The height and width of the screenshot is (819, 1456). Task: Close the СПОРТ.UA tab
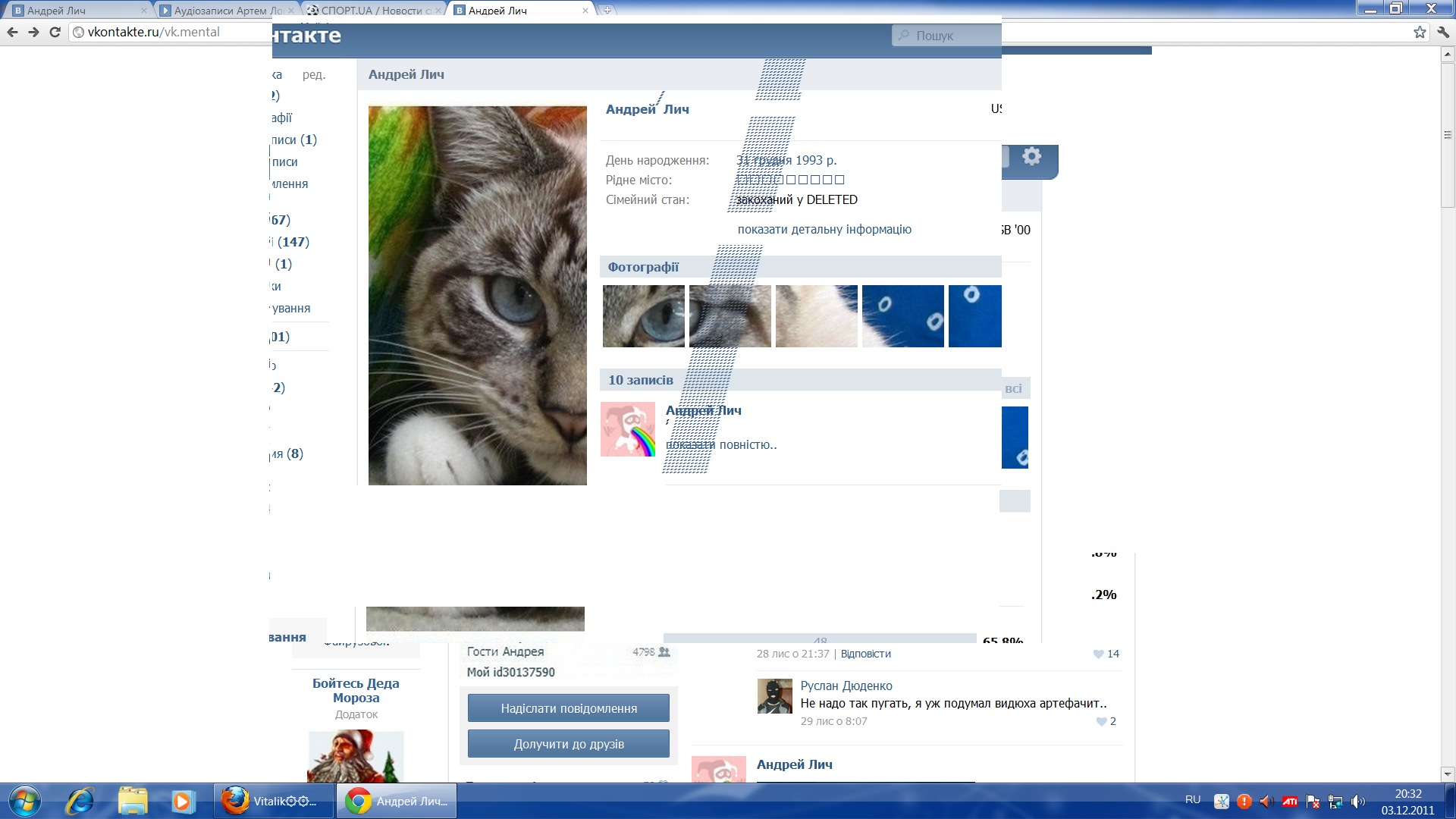438,11
